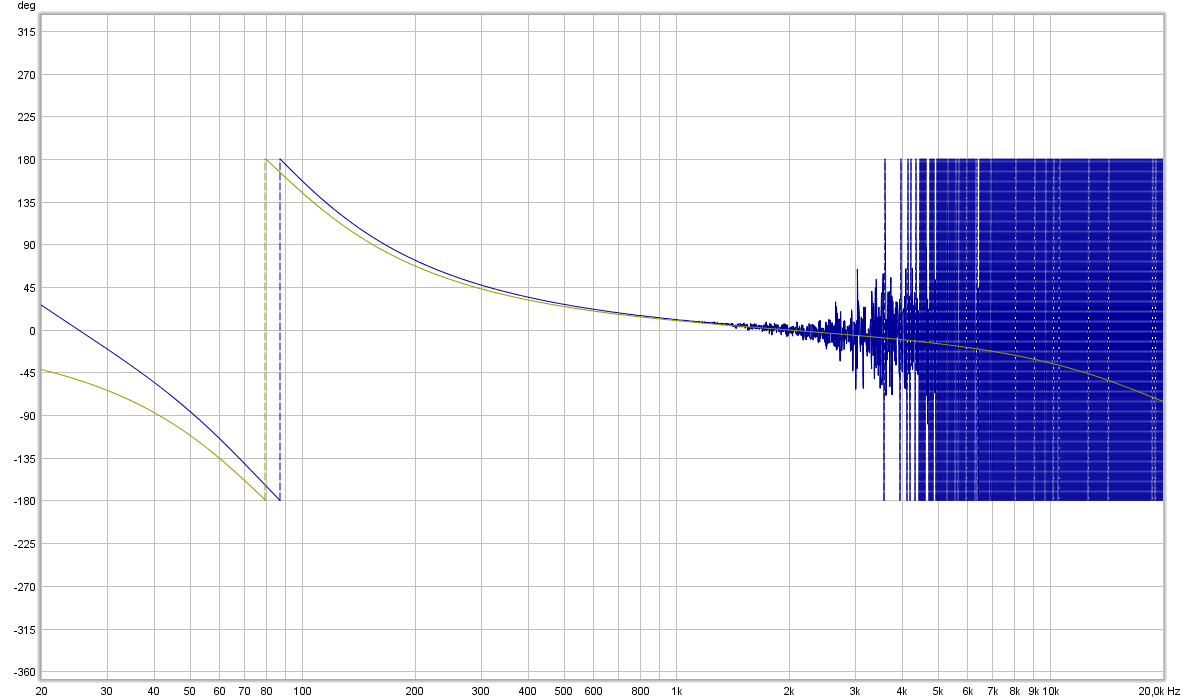Click the -315 degree axis label
The width and height of the screenshot is (1183, 700).
pos(25,630)
